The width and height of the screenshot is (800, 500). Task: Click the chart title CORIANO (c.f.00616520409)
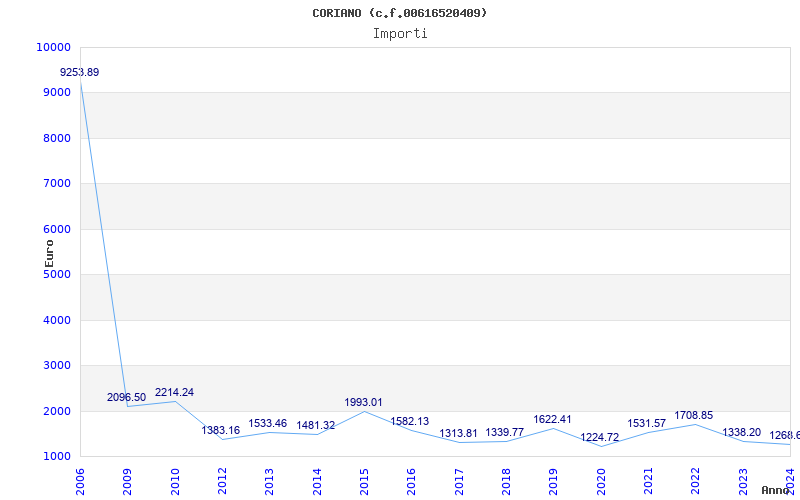[400, 13]
